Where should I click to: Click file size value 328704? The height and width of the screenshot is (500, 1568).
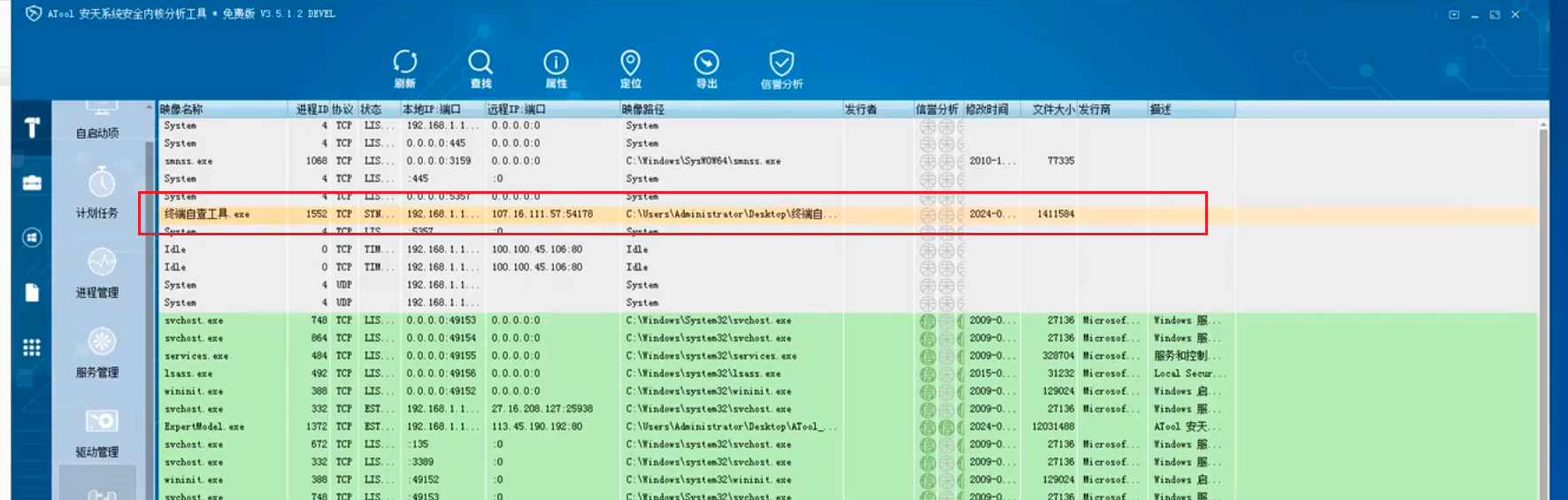pos(1058,356)
